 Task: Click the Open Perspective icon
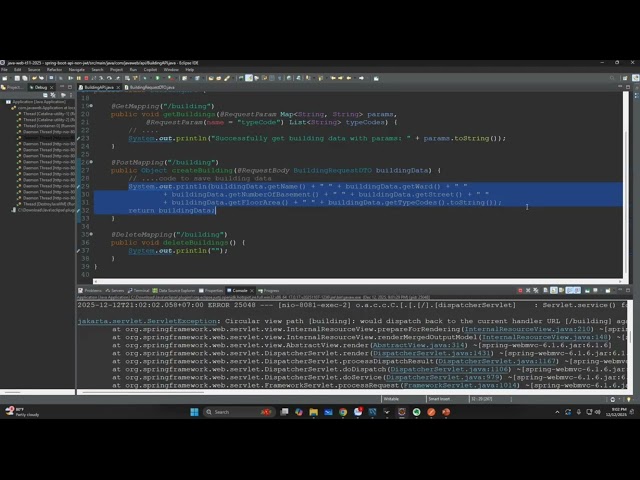click(x=625, y=78)
